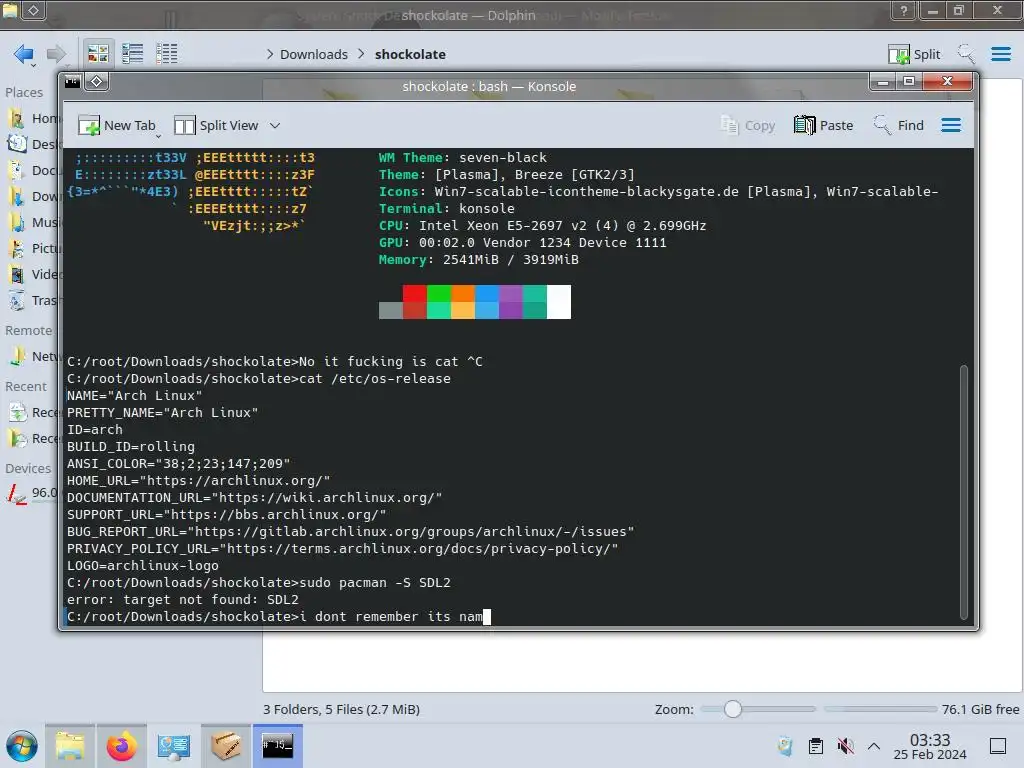Click Show Desktop button in tray

coord(998,746)
